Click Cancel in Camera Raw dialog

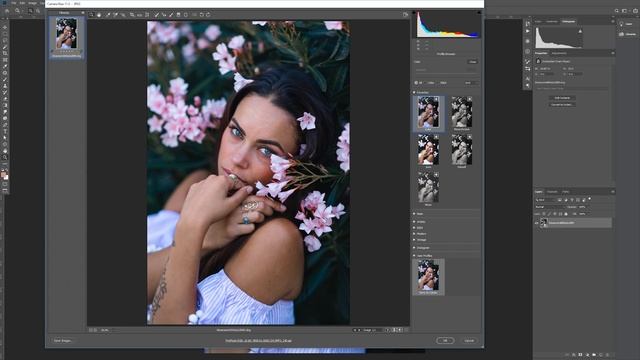click(x=469, y=340)
